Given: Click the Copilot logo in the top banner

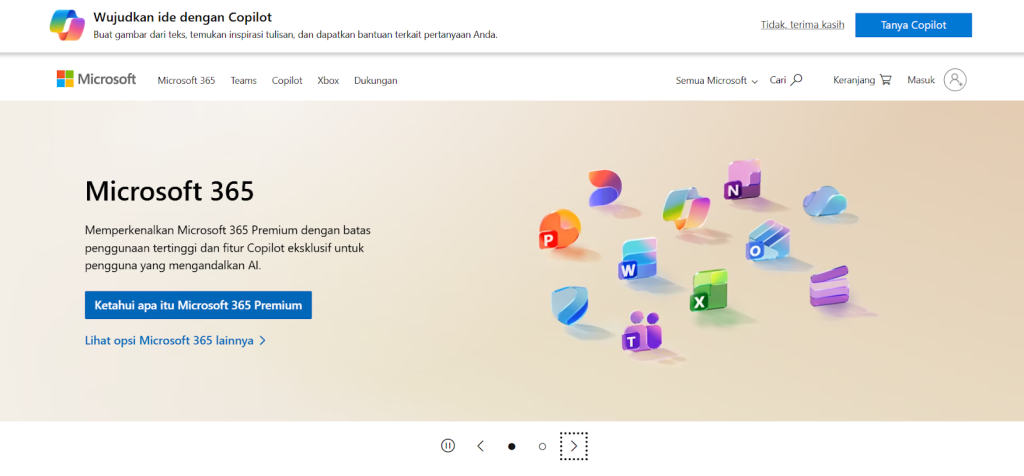Looking at the screenshot, I should coord(67,25).
